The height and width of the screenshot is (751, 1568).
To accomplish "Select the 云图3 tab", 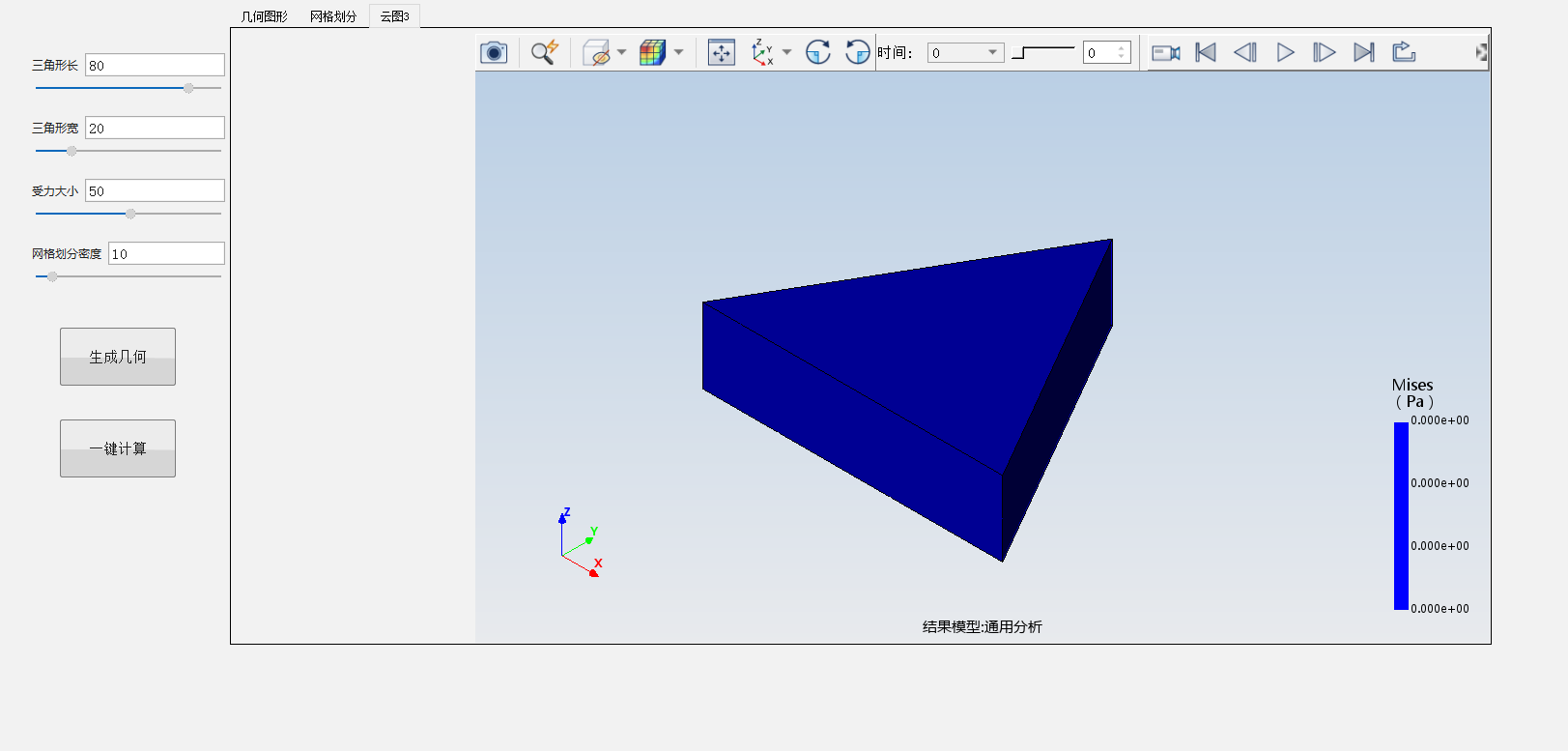I will pos(394,15).
